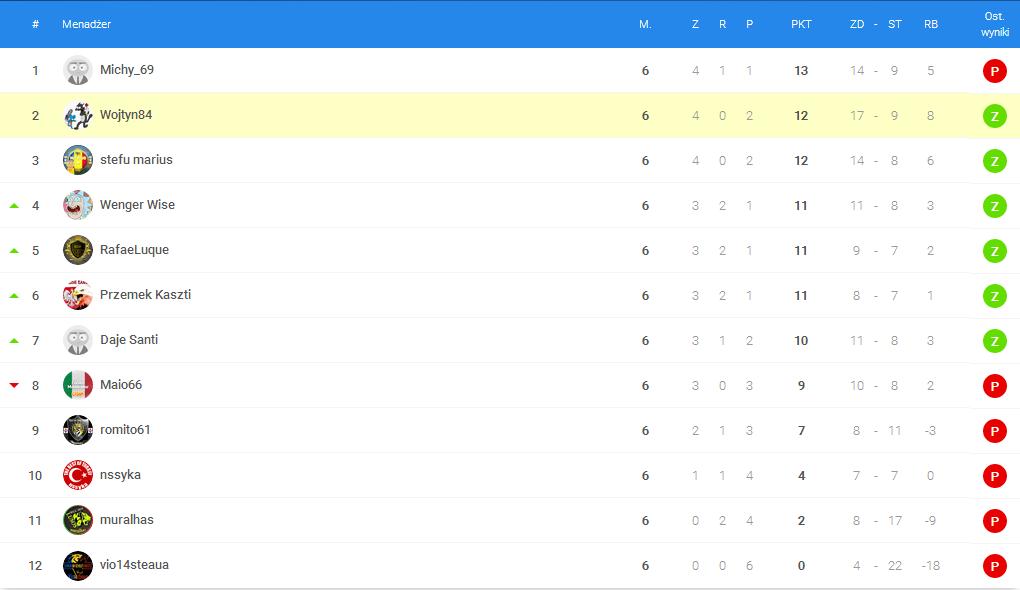Click the PKT column header

click(x=801, y=24)
